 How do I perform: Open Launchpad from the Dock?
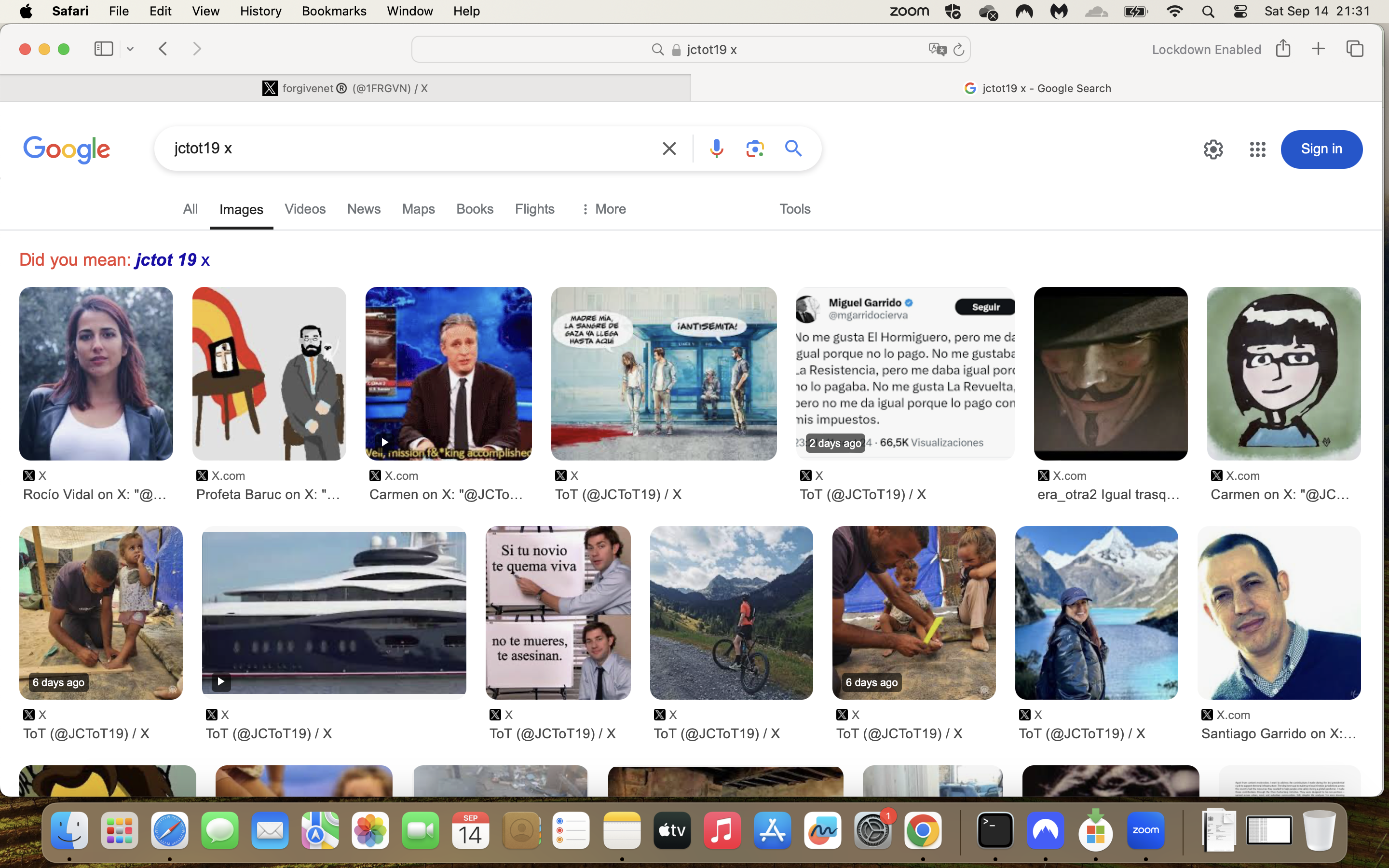120,830
